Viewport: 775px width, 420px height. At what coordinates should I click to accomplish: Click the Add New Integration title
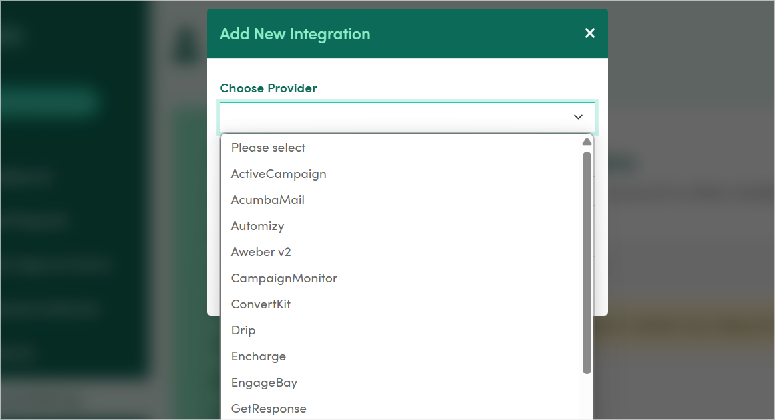295,34
